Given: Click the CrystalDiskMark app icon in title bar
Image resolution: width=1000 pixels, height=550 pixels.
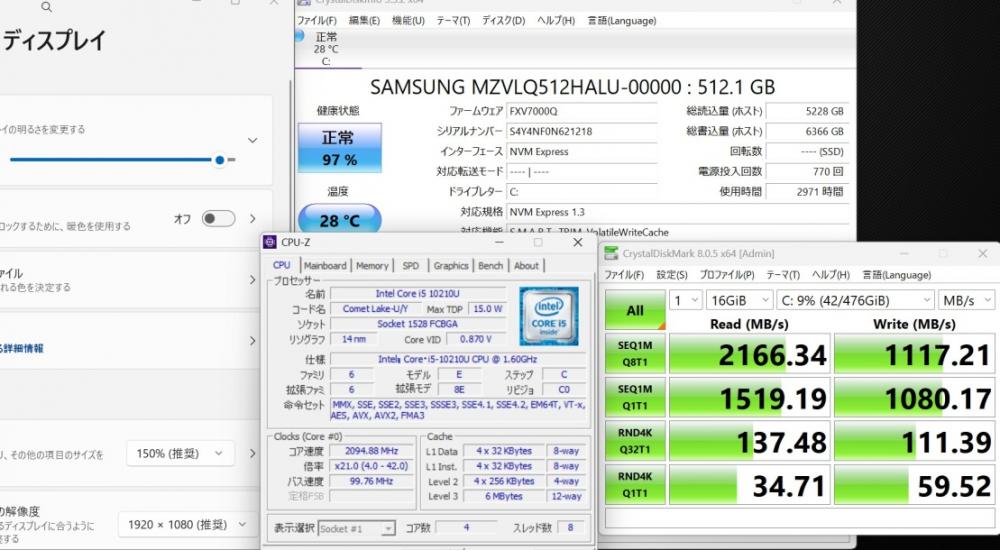Looking at the screenshot, I should point(611,253).
